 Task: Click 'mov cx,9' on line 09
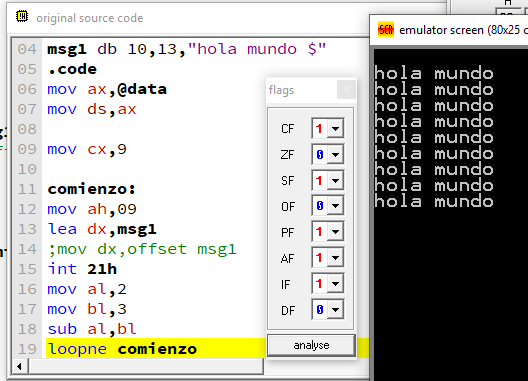tap(87, 149)
